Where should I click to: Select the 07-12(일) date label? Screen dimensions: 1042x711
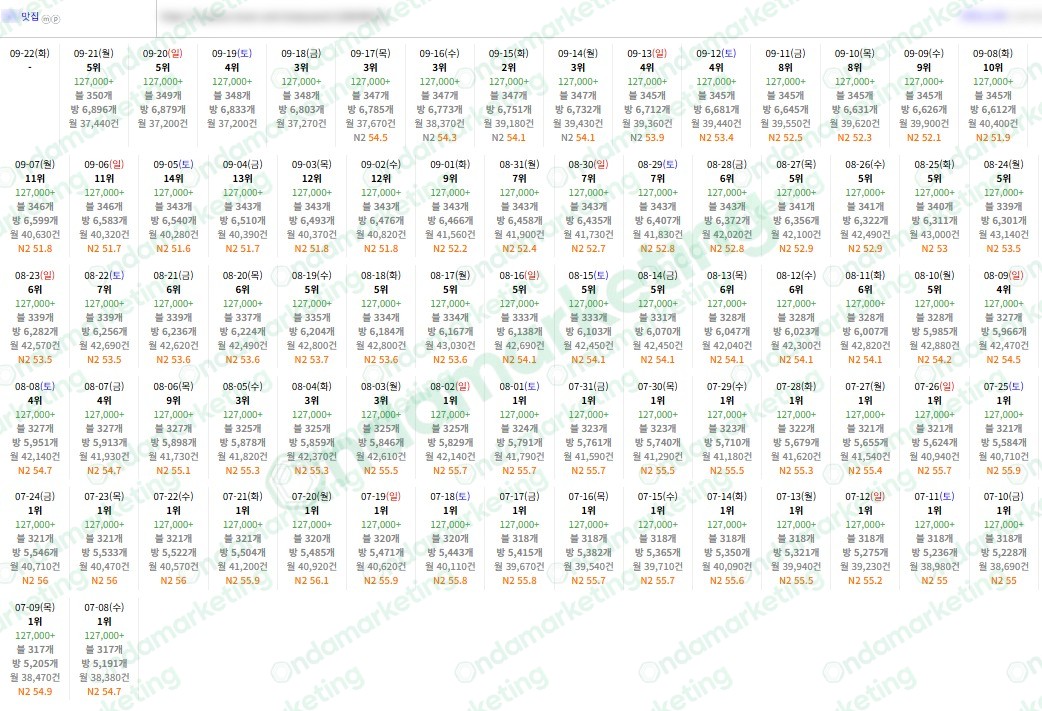point(865,496)
